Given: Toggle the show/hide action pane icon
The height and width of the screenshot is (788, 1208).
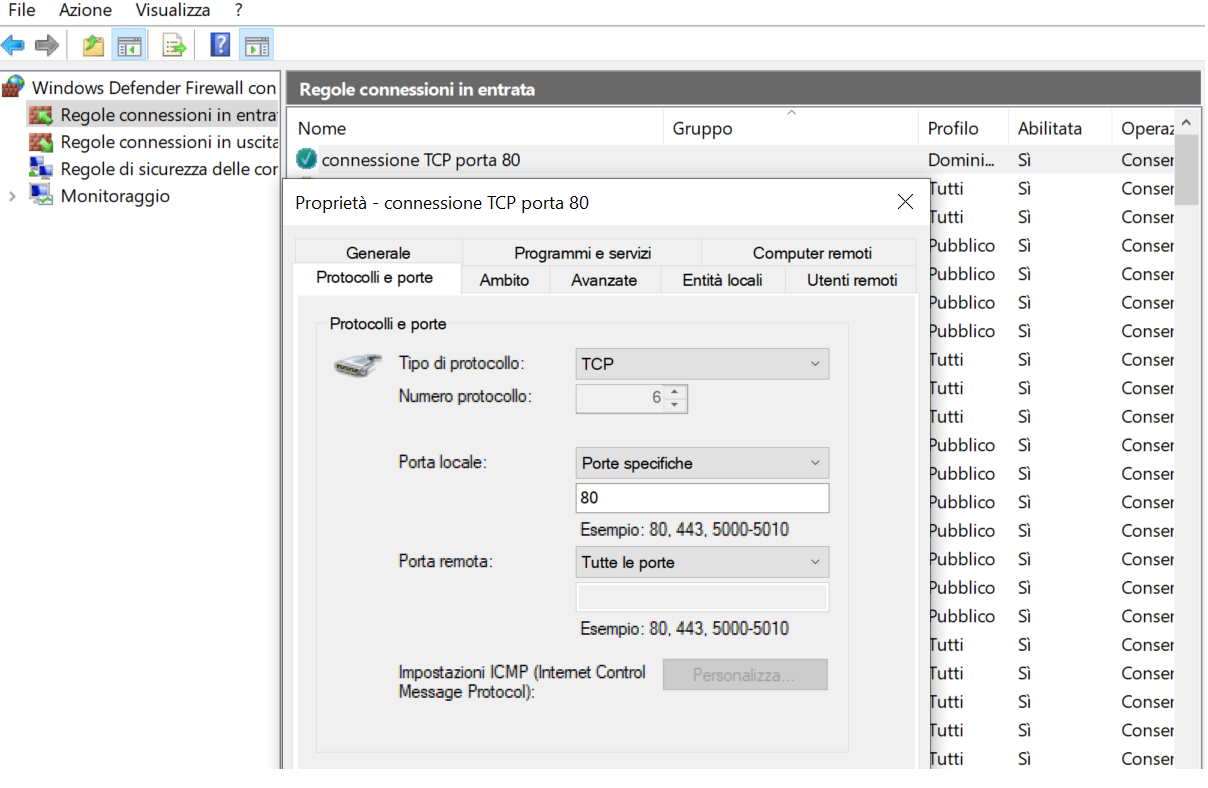Looking at the screenshot, I should 256,45.
